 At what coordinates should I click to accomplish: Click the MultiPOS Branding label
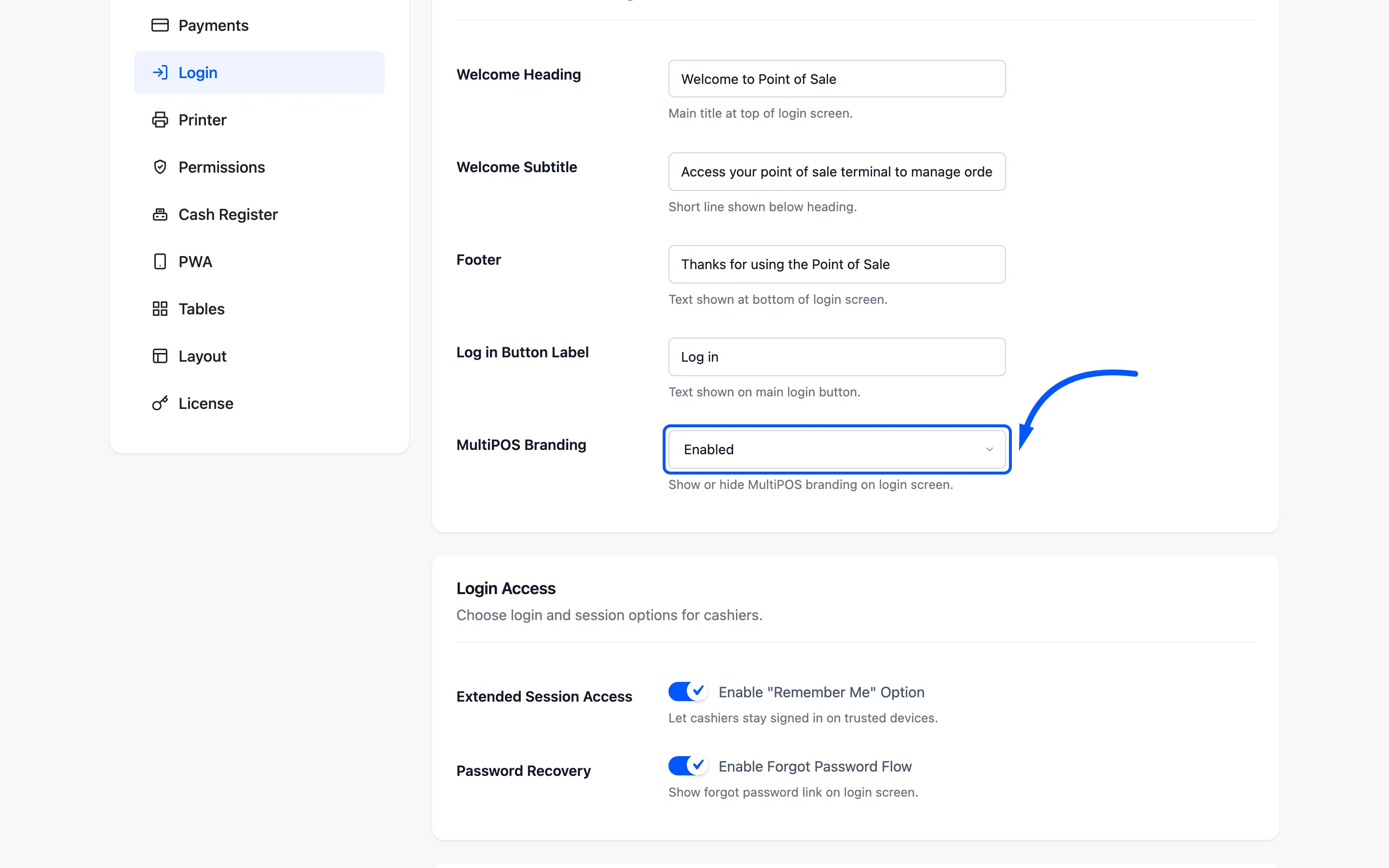(x=521, y=445)
